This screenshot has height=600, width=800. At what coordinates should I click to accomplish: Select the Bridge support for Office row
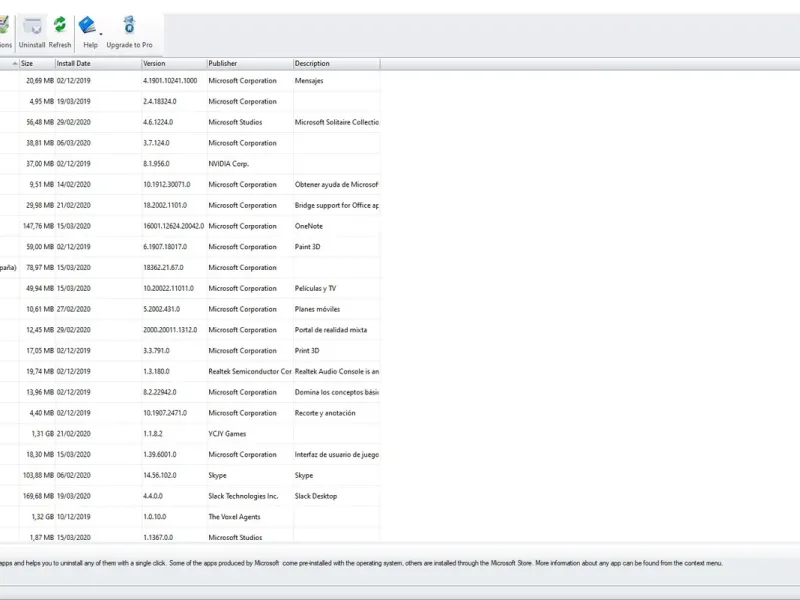190,205
